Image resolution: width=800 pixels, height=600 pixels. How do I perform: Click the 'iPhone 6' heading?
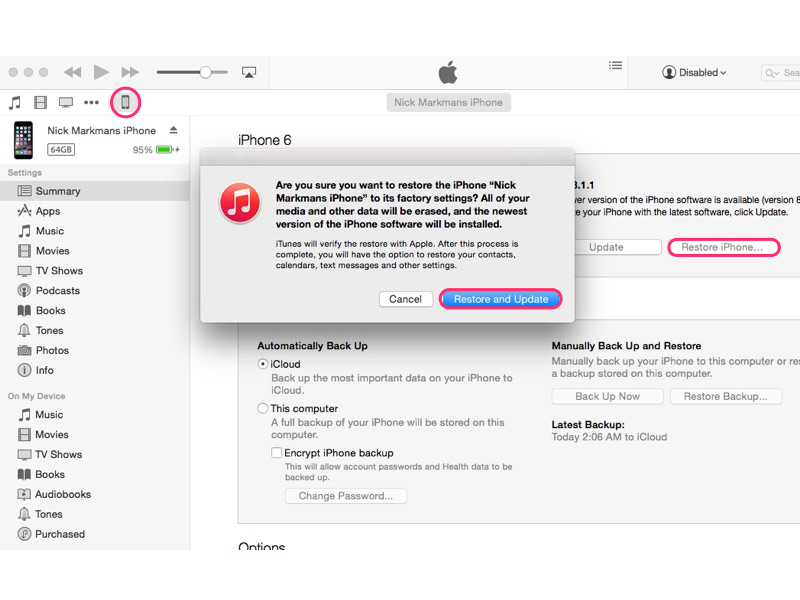pyautogui.click(x=264, y=140)
